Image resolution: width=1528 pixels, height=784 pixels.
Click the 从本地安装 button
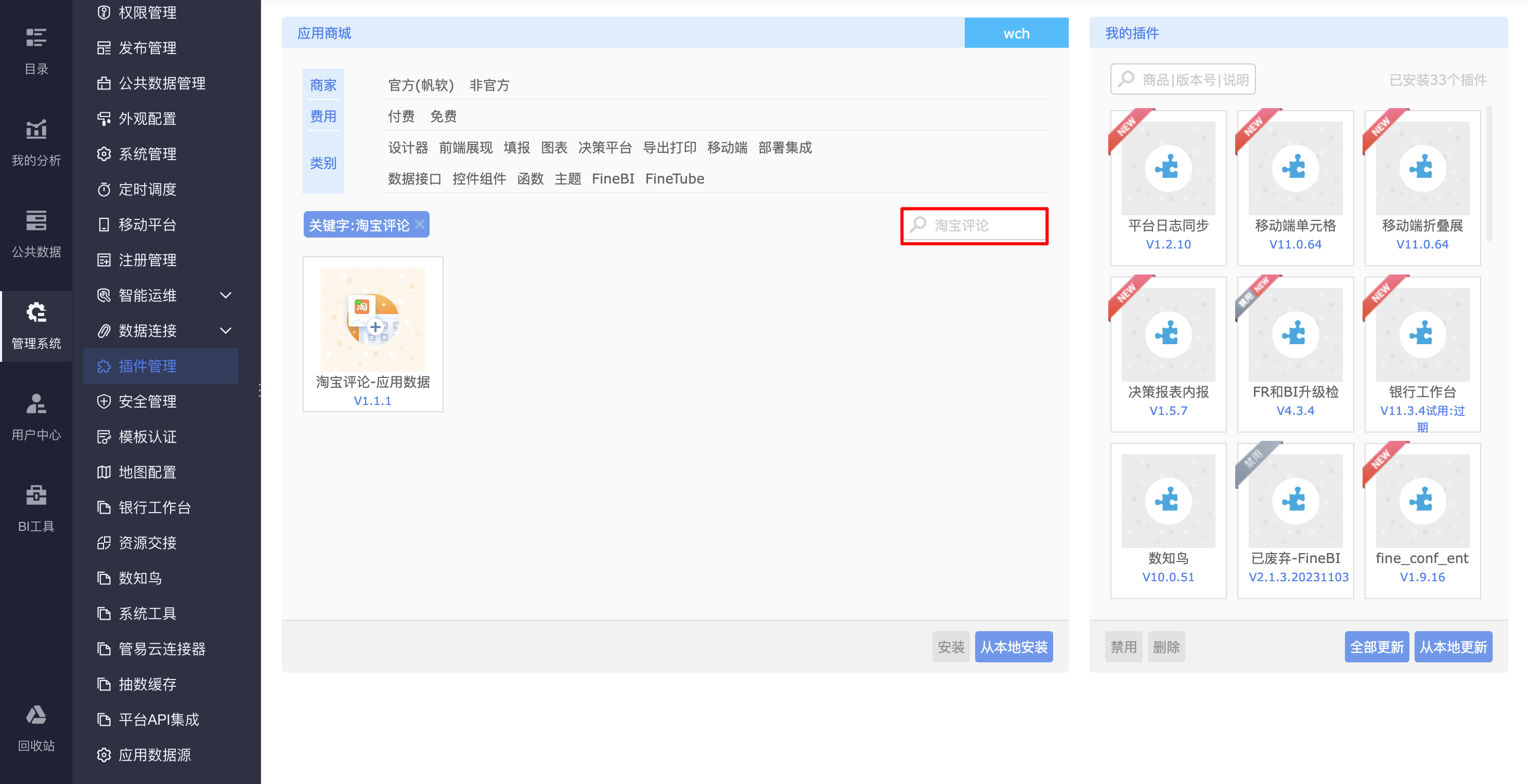(1013, 646)
